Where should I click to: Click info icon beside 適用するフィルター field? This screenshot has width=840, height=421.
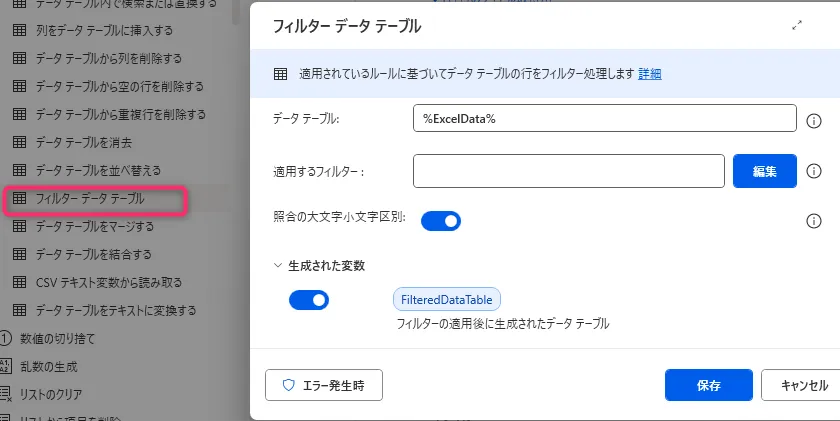[x=814, y=171]
